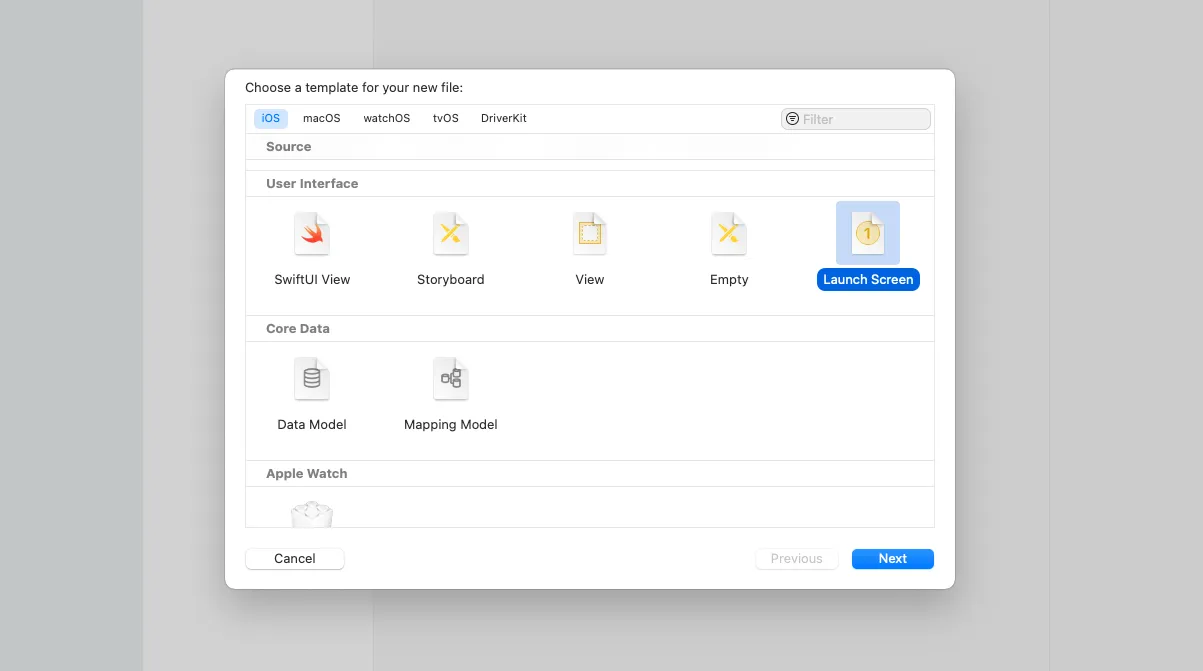1203x671 pixels.
Task: Click the Previous button
Action: click(797, 559)
